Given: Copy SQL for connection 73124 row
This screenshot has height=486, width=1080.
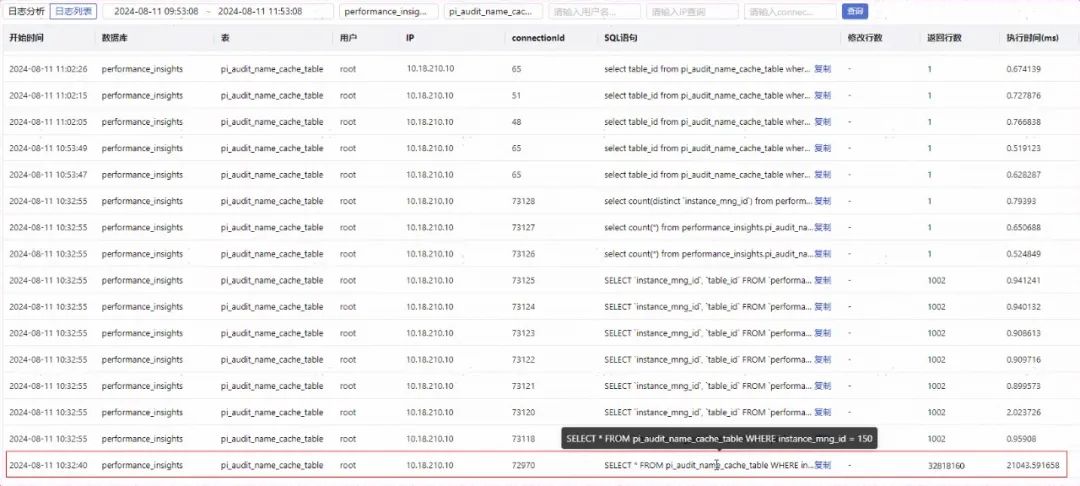Looking at the screenshot, I should coord(822,306).
